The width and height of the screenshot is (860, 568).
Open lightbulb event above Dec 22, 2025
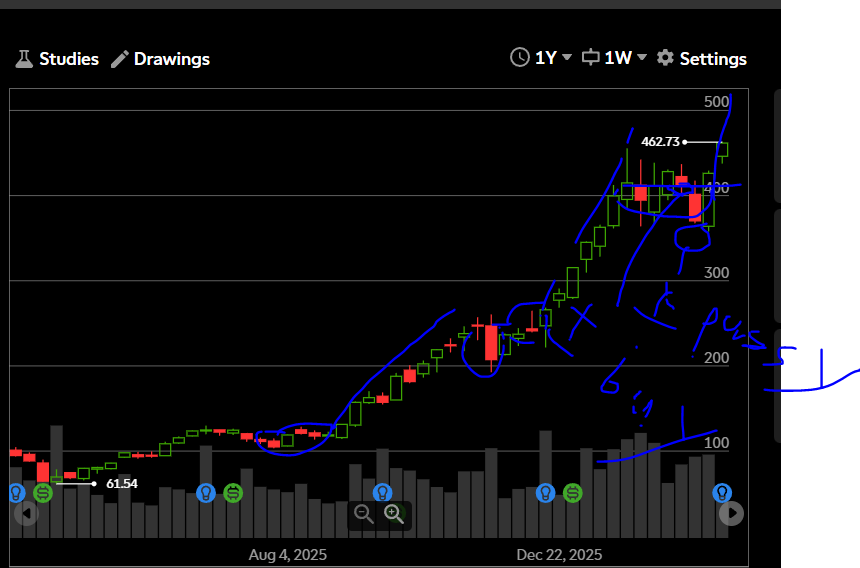545,493
